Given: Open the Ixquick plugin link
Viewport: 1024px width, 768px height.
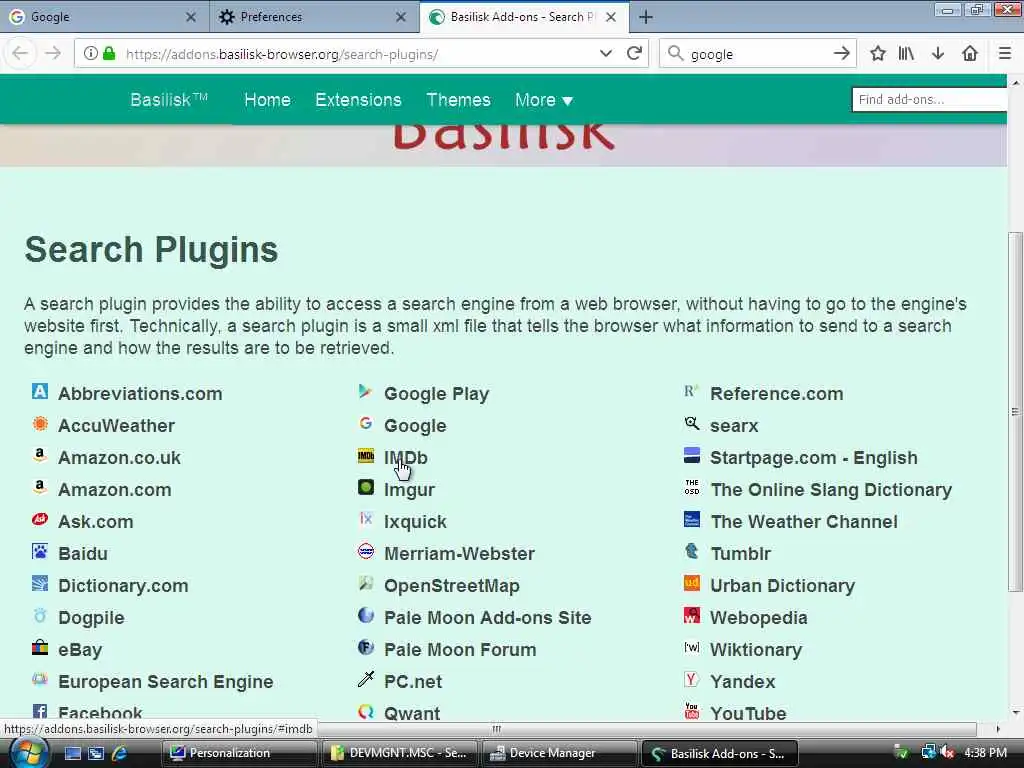Looking at the screenshot, I should coord(415,522).
